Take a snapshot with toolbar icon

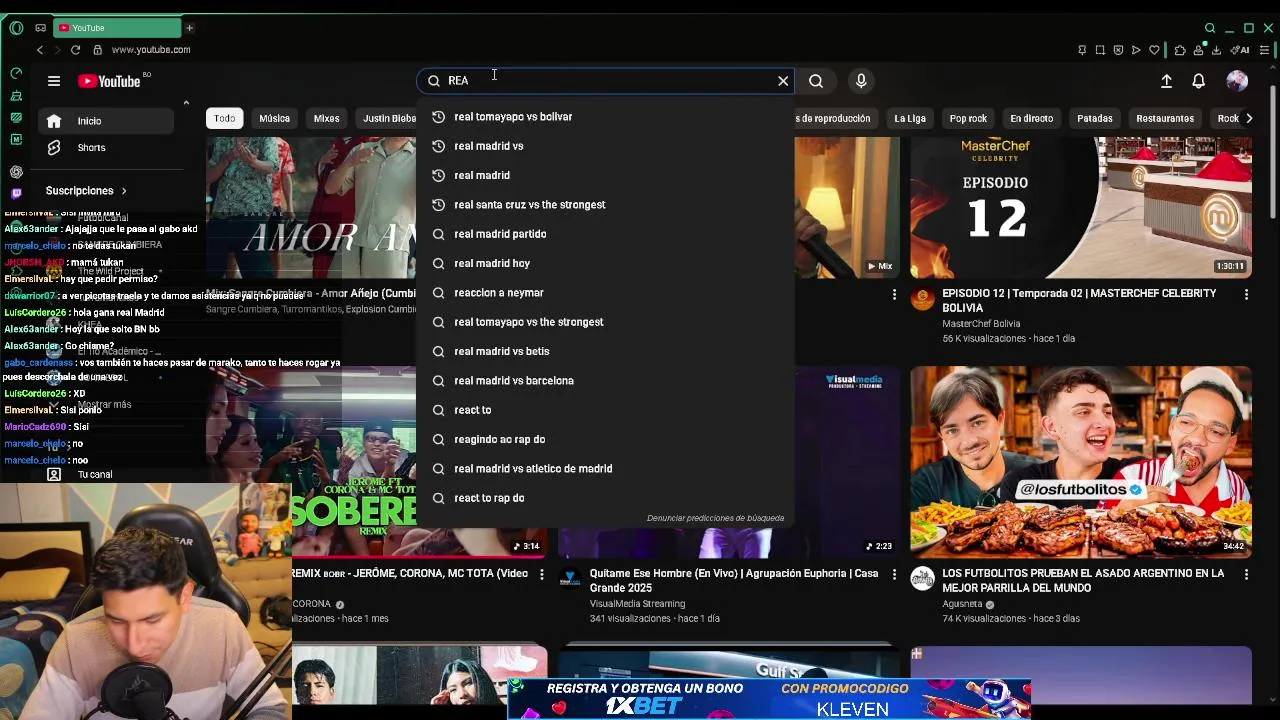[x=1100, y=50]
